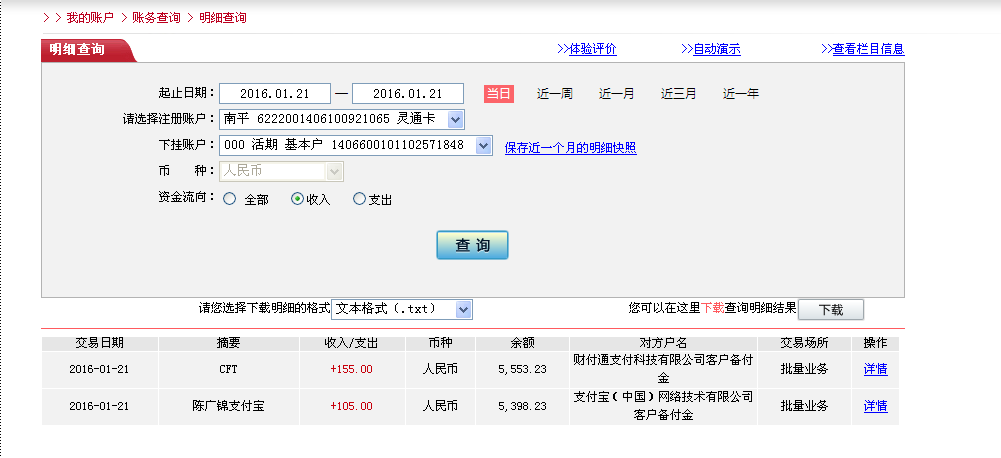
Task: Go to 账务查询 in the breadcrumb
Action: (156, 18)
